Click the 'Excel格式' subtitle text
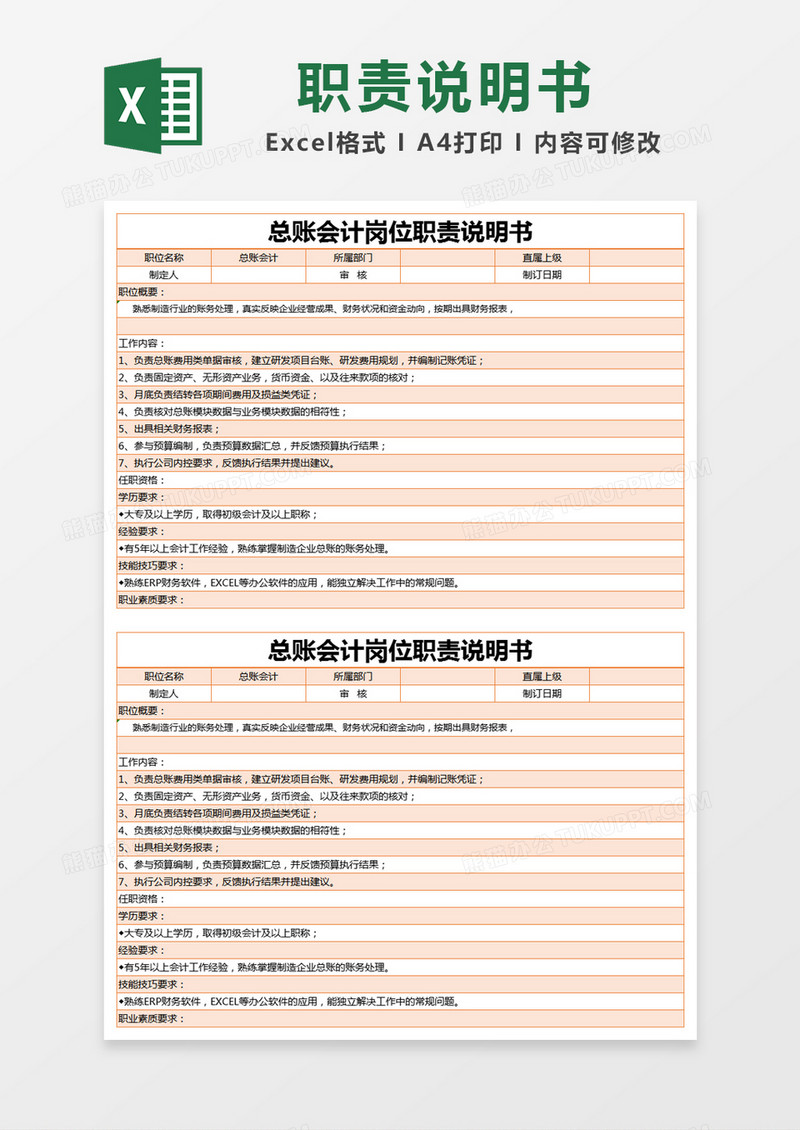 pos(325,143)
